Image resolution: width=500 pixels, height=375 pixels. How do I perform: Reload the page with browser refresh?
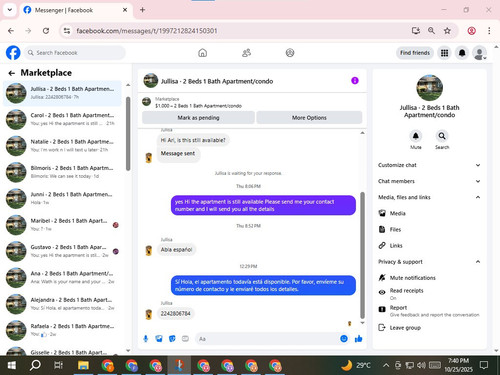coord(46,31)
